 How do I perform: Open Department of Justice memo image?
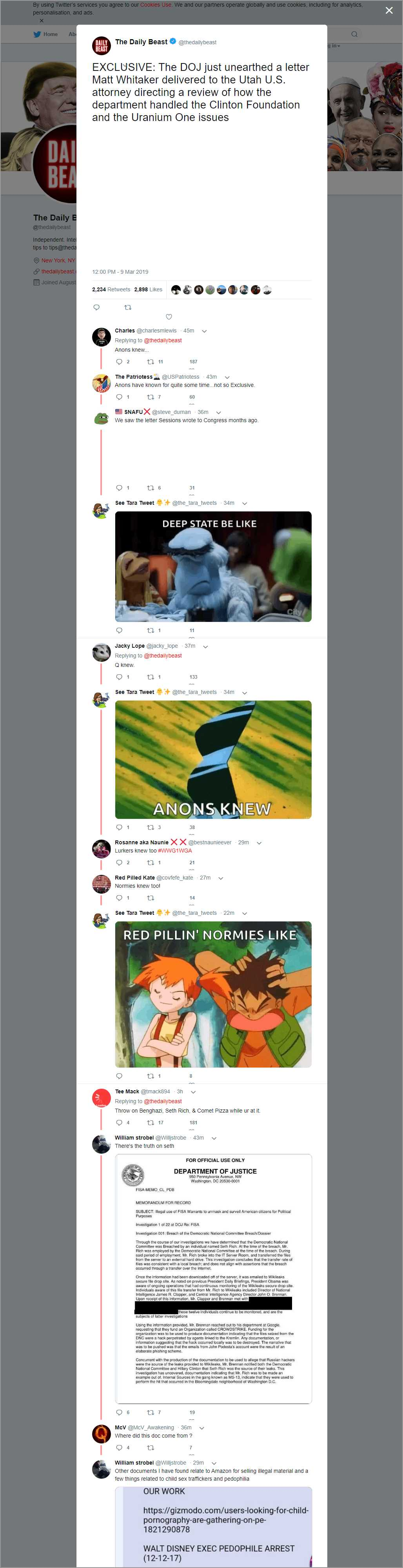click(213, 1278)
